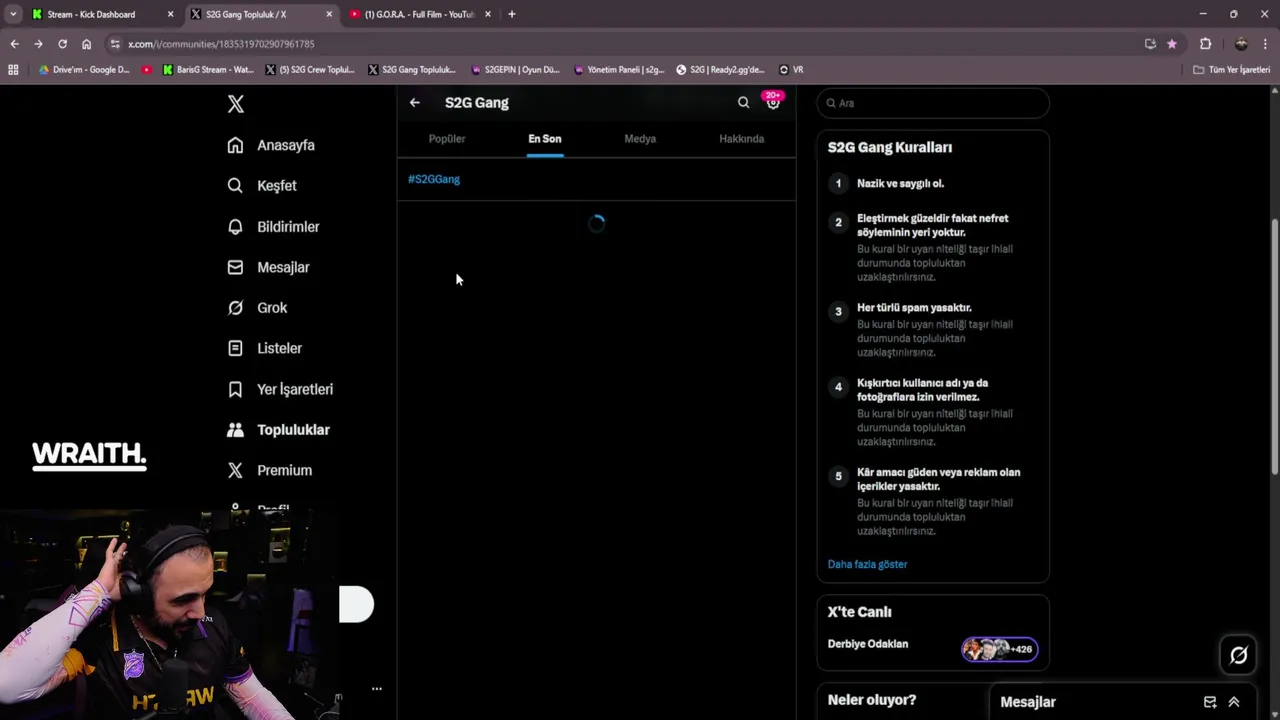Open Bildirimler bell icon
The image size is (1280, 720).
click(x=235, y=227)
